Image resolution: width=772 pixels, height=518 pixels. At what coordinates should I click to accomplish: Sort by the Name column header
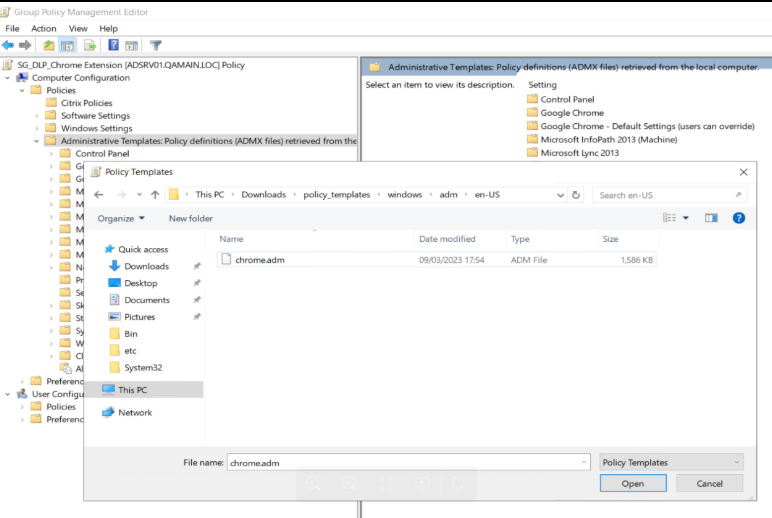pyautogui.click(x=316, y=239)
